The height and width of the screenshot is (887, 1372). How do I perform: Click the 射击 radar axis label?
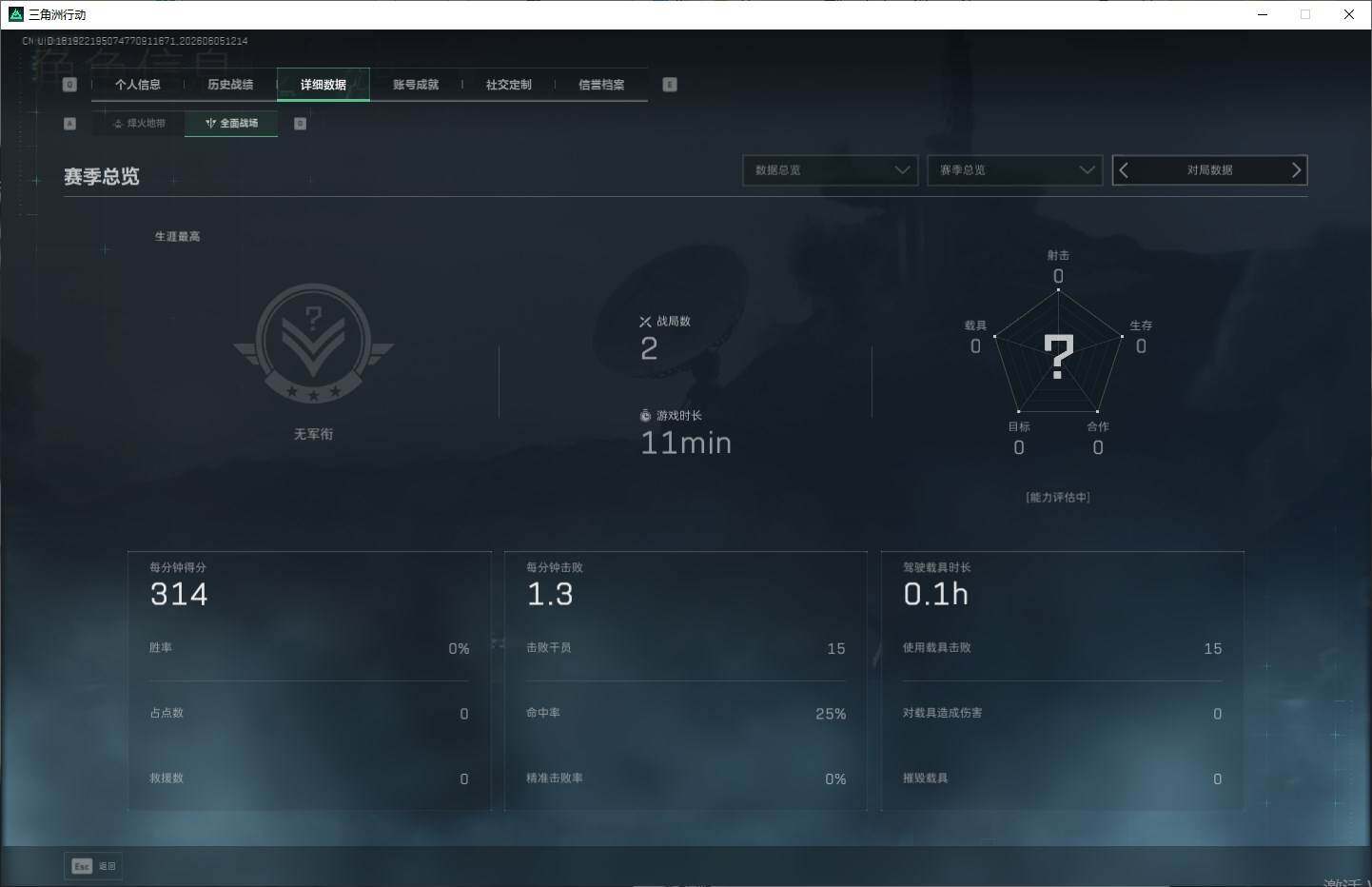(1058, 255)
